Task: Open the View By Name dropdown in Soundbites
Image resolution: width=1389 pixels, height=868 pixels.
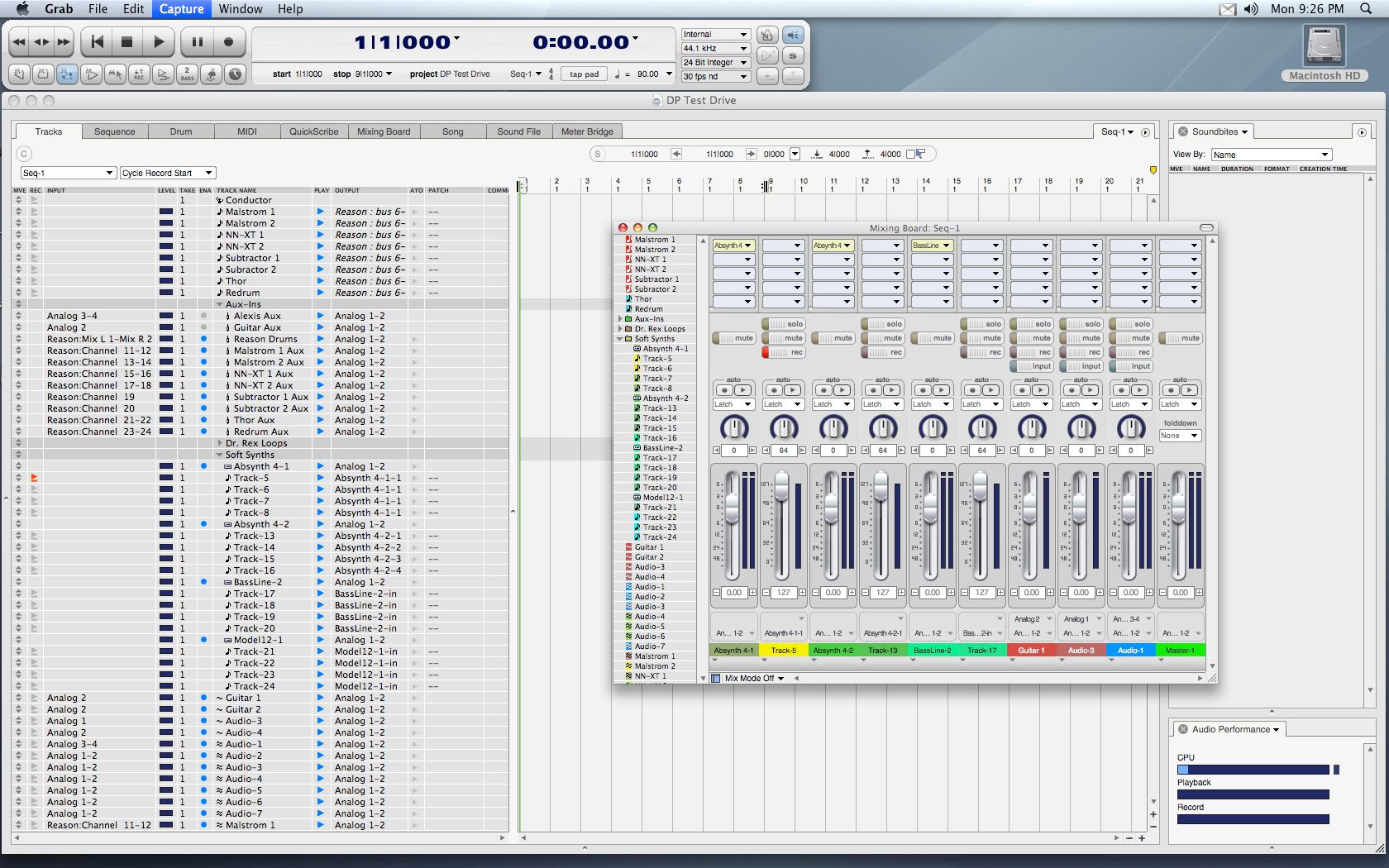Action: pyautogui.click(x=1272, y=155)
